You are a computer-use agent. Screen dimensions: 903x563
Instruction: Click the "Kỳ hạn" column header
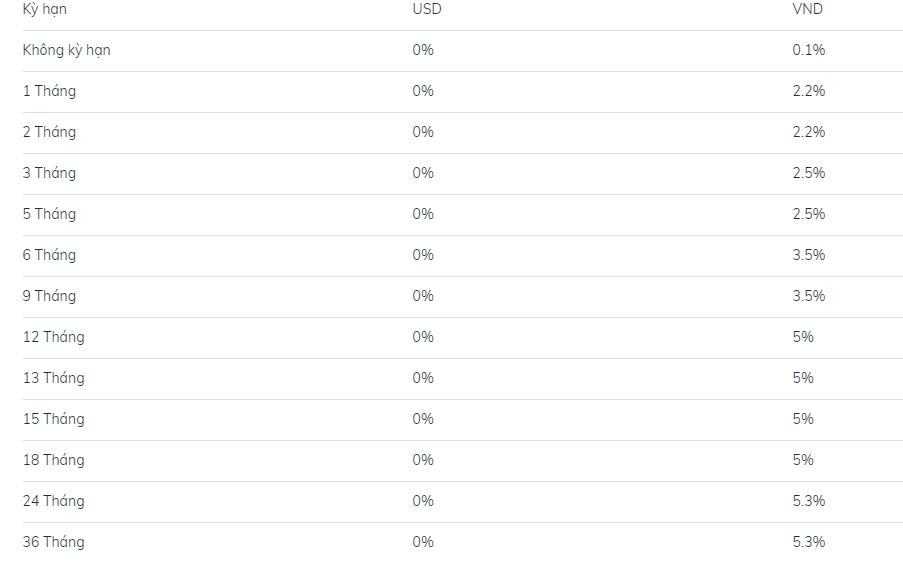(x=46, y=9)
